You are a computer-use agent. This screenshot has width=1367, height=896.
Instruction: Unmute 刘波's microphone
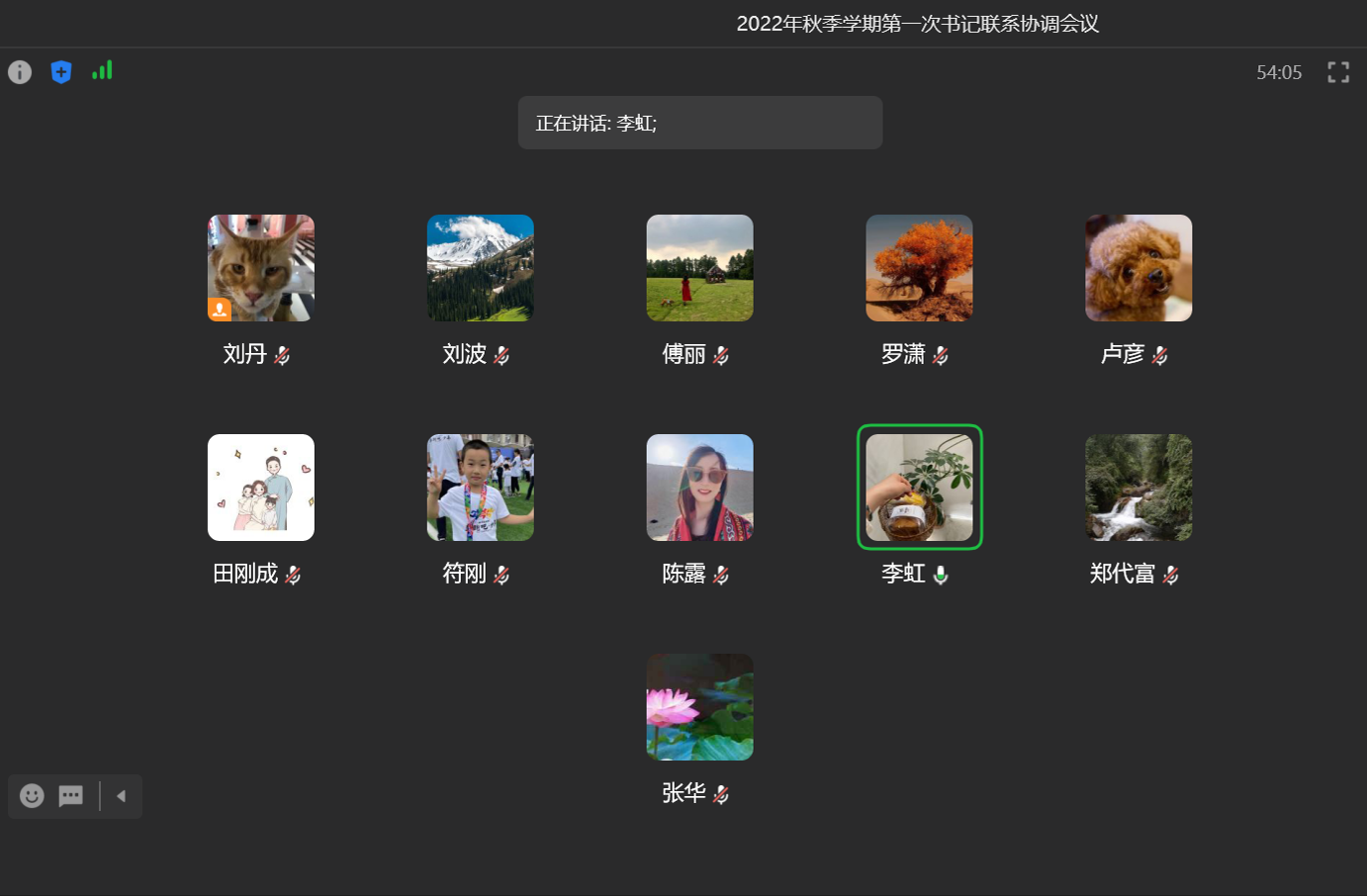tap(501, 354)
